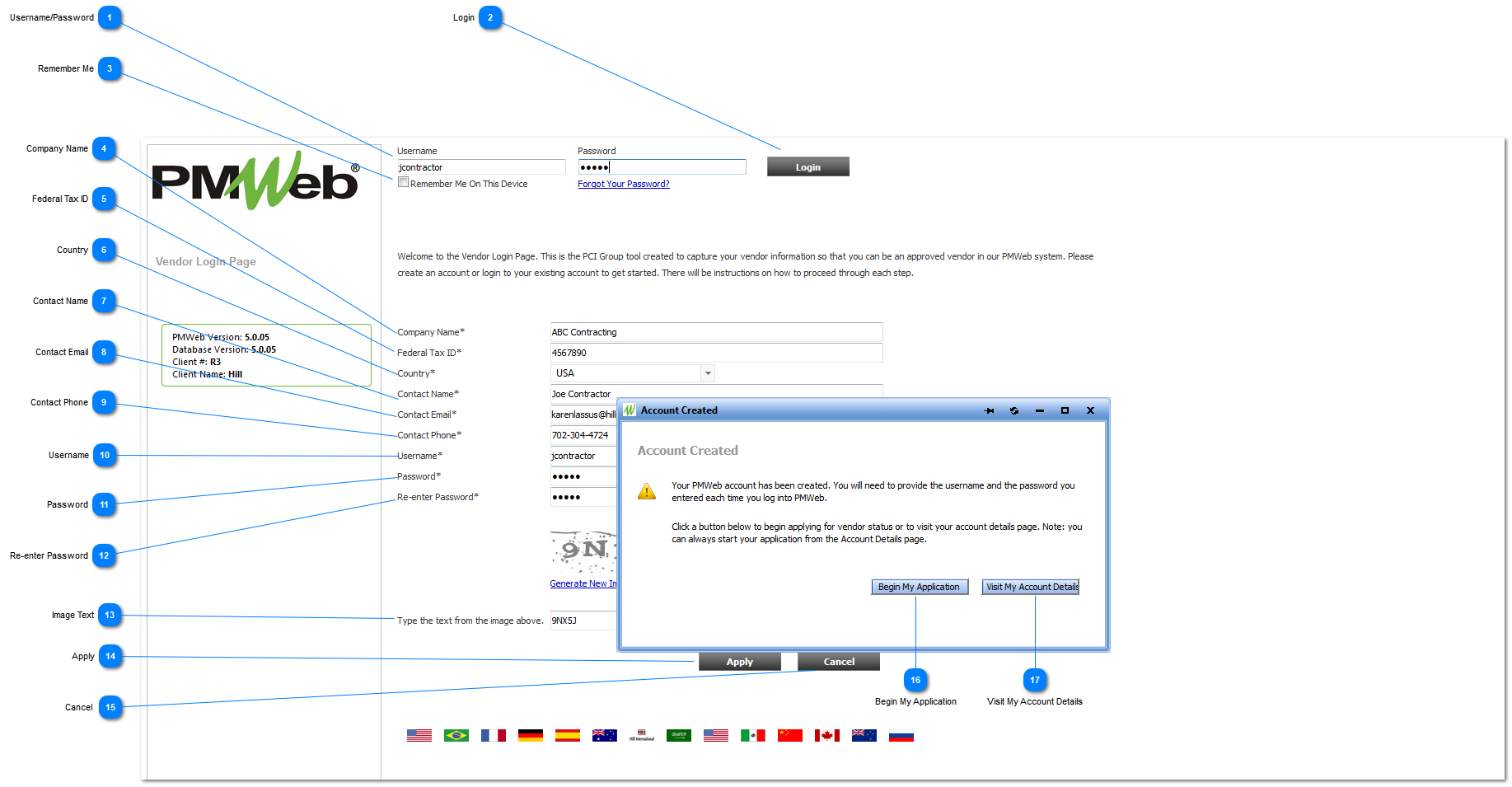The image size is (1512, 787).
Task: Click the captcha text field showing 9NX5J
Action: (584, 621)
